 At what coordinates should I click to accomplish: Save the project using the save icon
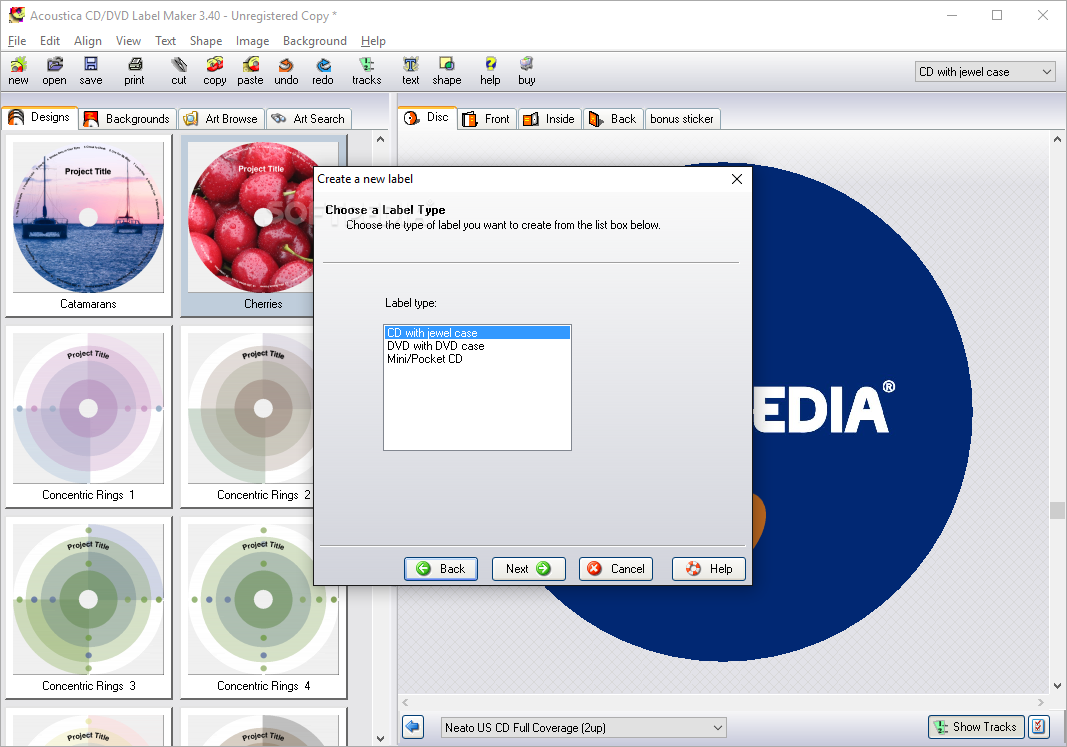pos(91,71)
